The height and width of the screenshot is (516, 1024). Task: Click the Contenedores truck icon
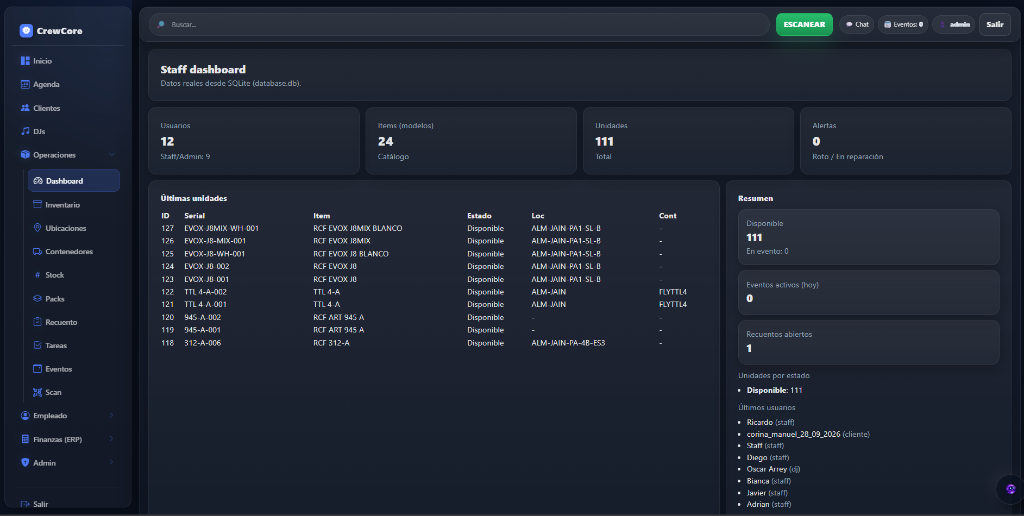[38, 252]
